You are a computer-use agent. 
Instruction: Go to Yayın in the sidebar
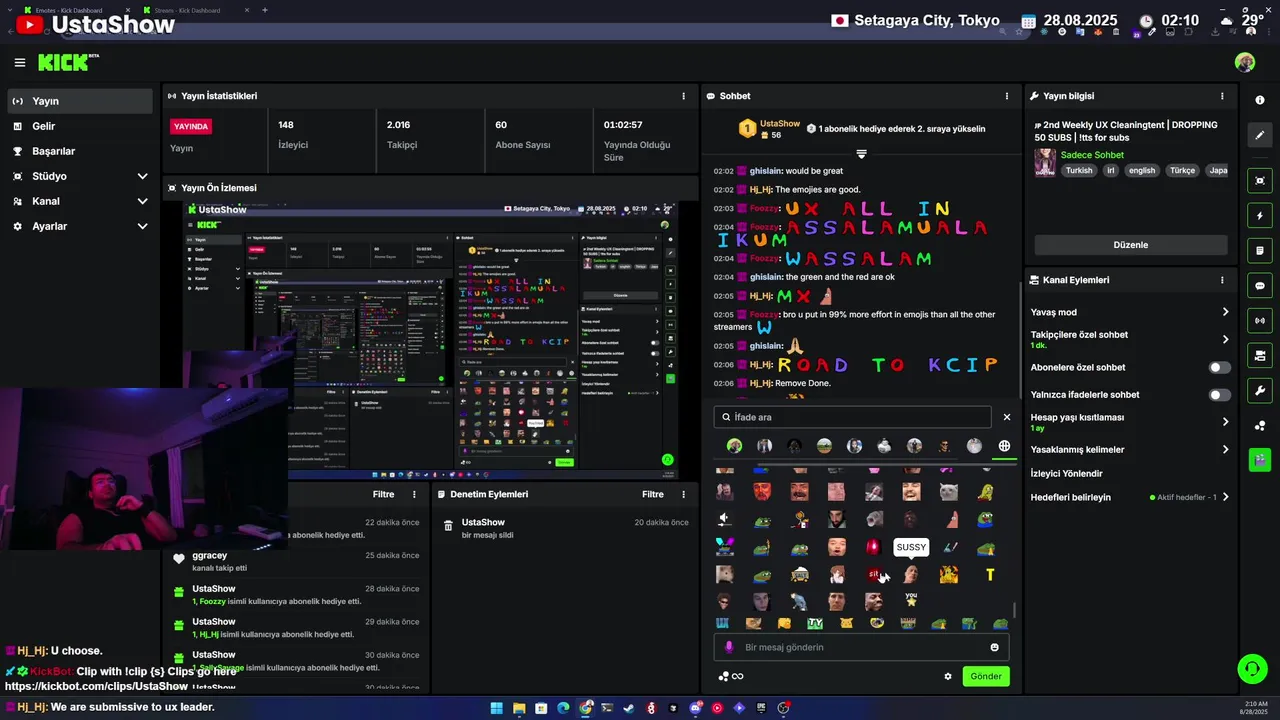81,101
